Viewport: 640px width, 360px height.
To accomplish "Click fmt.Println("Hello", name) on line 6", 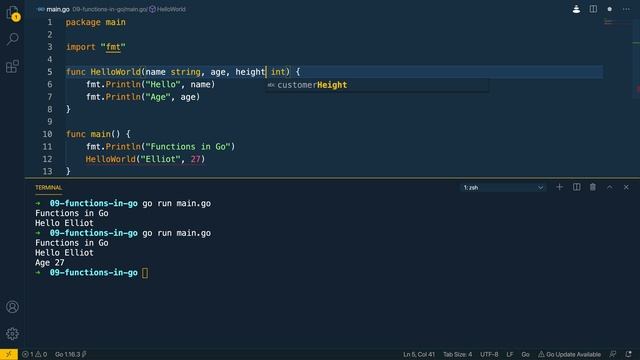I will tap(150, 84).
